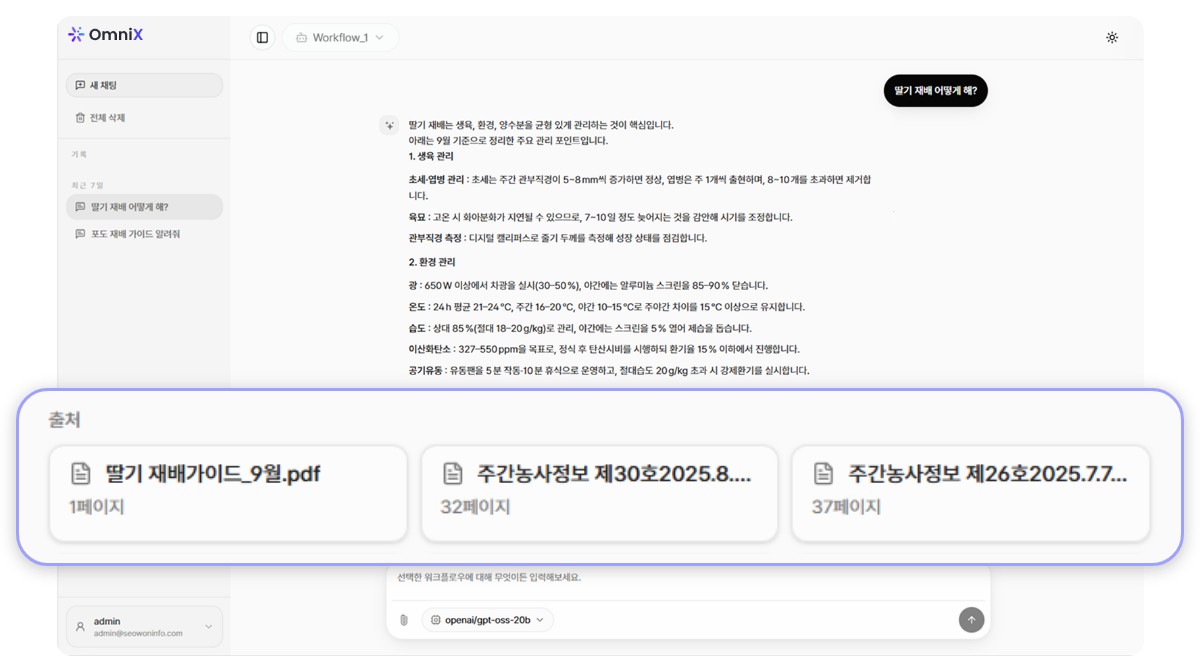The width and height of the screenshot is (1200, 672).
Task: Click the send message arrow button
Action: coord(971,620)
